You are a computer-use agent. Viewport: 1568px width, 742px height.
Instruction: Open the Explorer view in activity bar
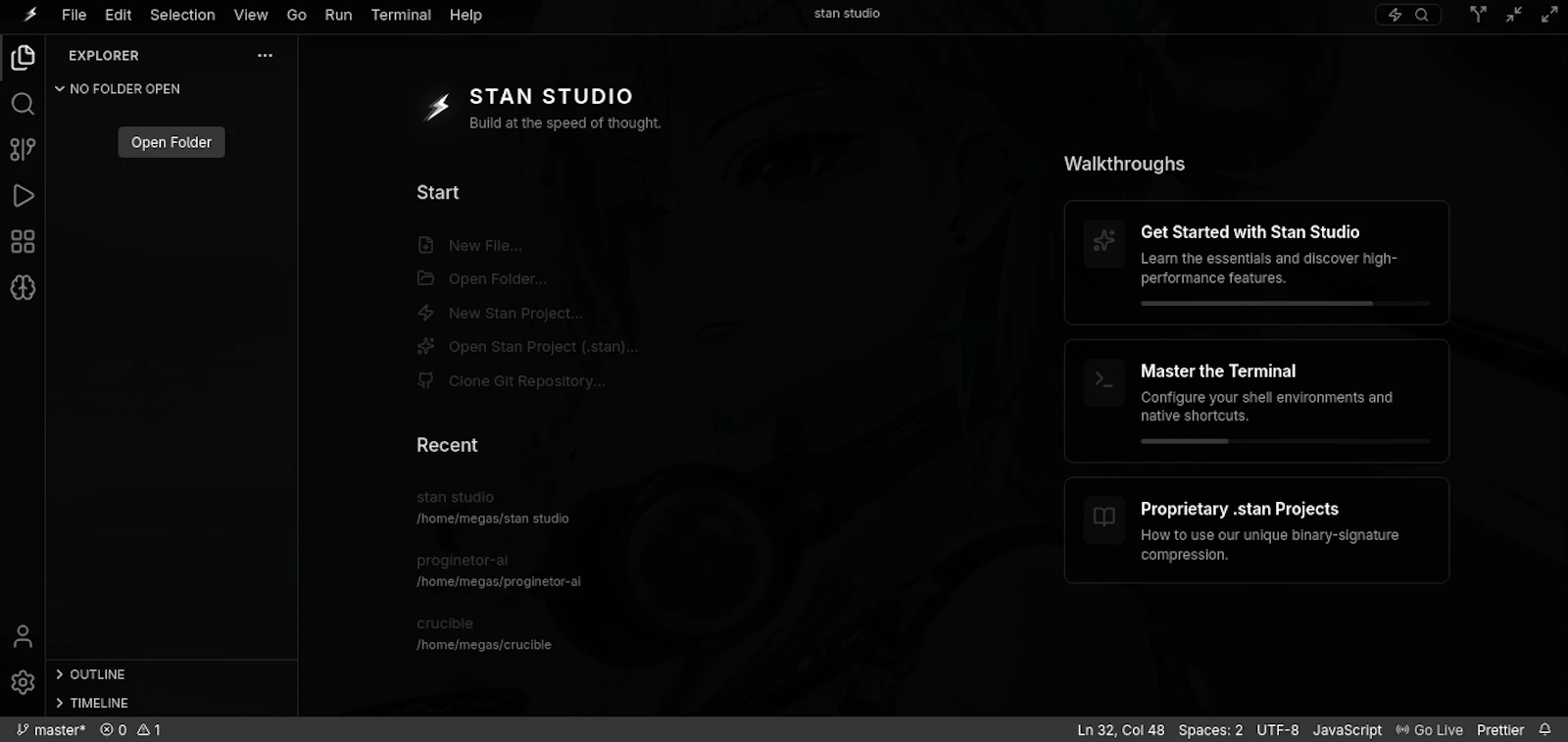point(23,58)
